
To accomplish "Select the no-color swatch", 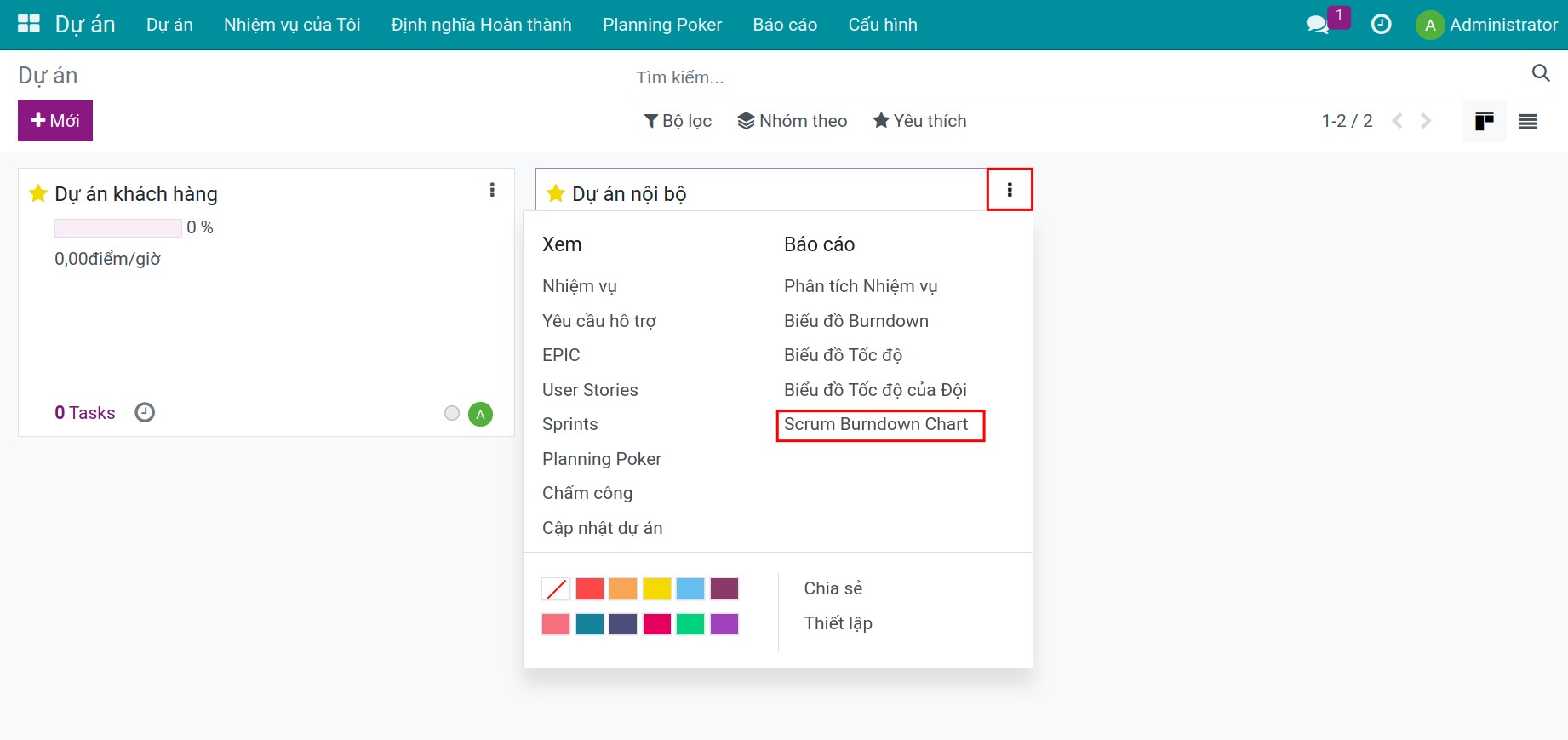I will coord(556,589).
